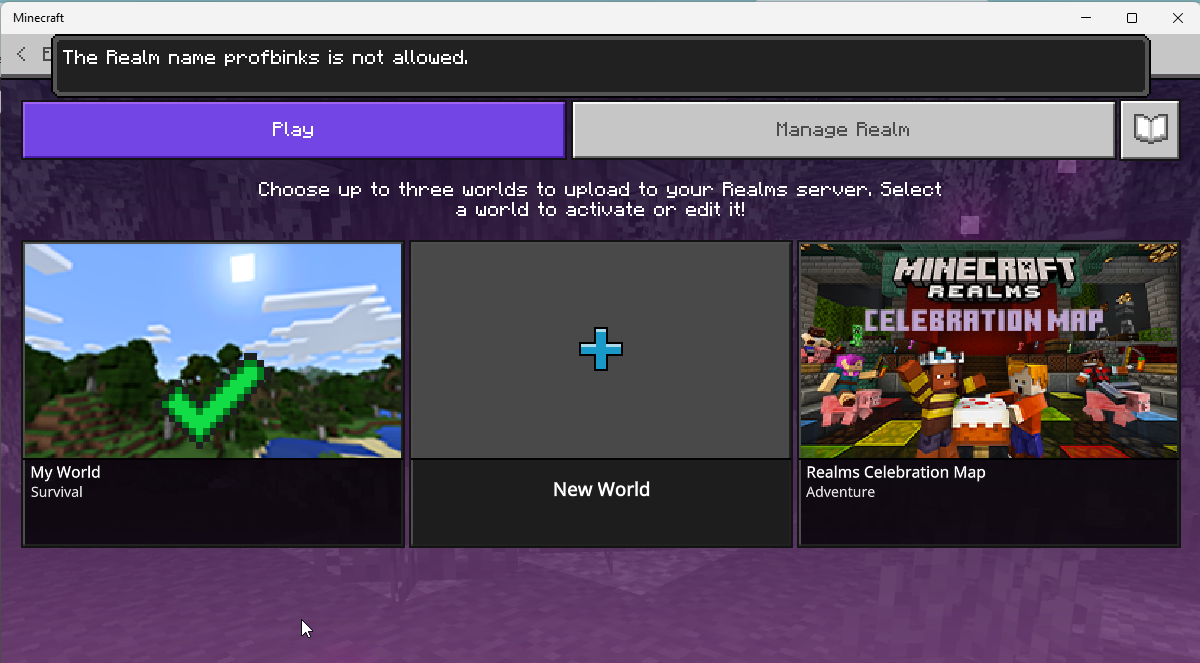This screenshot has width=1200, height=663.
Task: Click the My World title text
Action: click(x=65, y=472)
